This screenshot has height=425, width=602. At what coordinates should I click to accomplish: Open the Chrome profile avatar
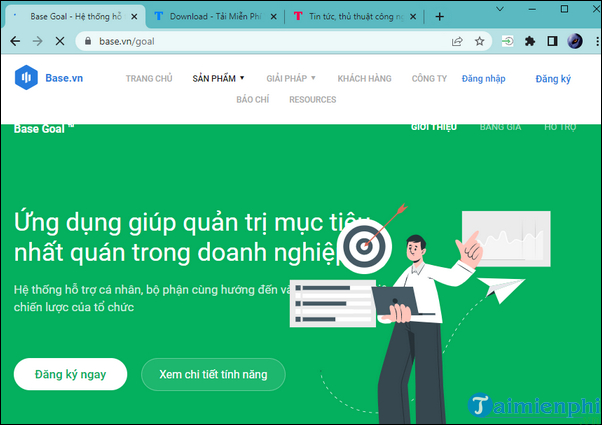[575, 41]
